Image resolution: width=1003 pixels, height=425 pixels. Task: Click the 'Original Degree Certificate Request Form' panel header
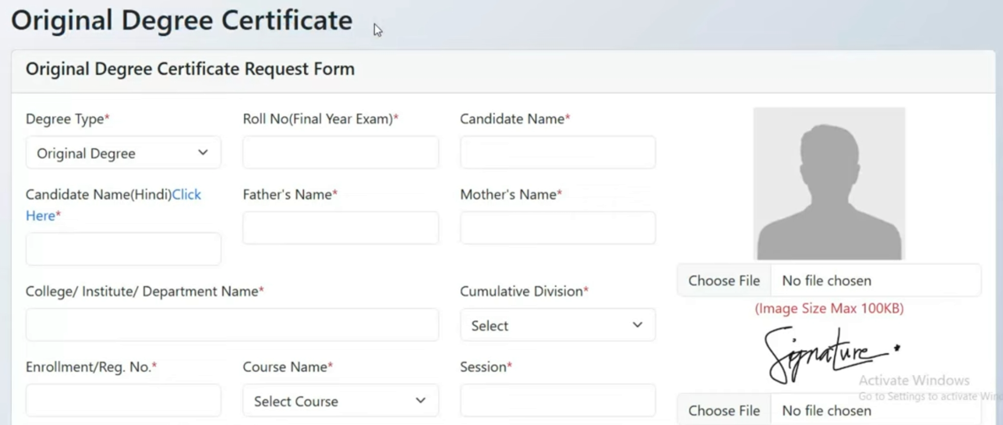pyautogui.click(x=190, y=70)
